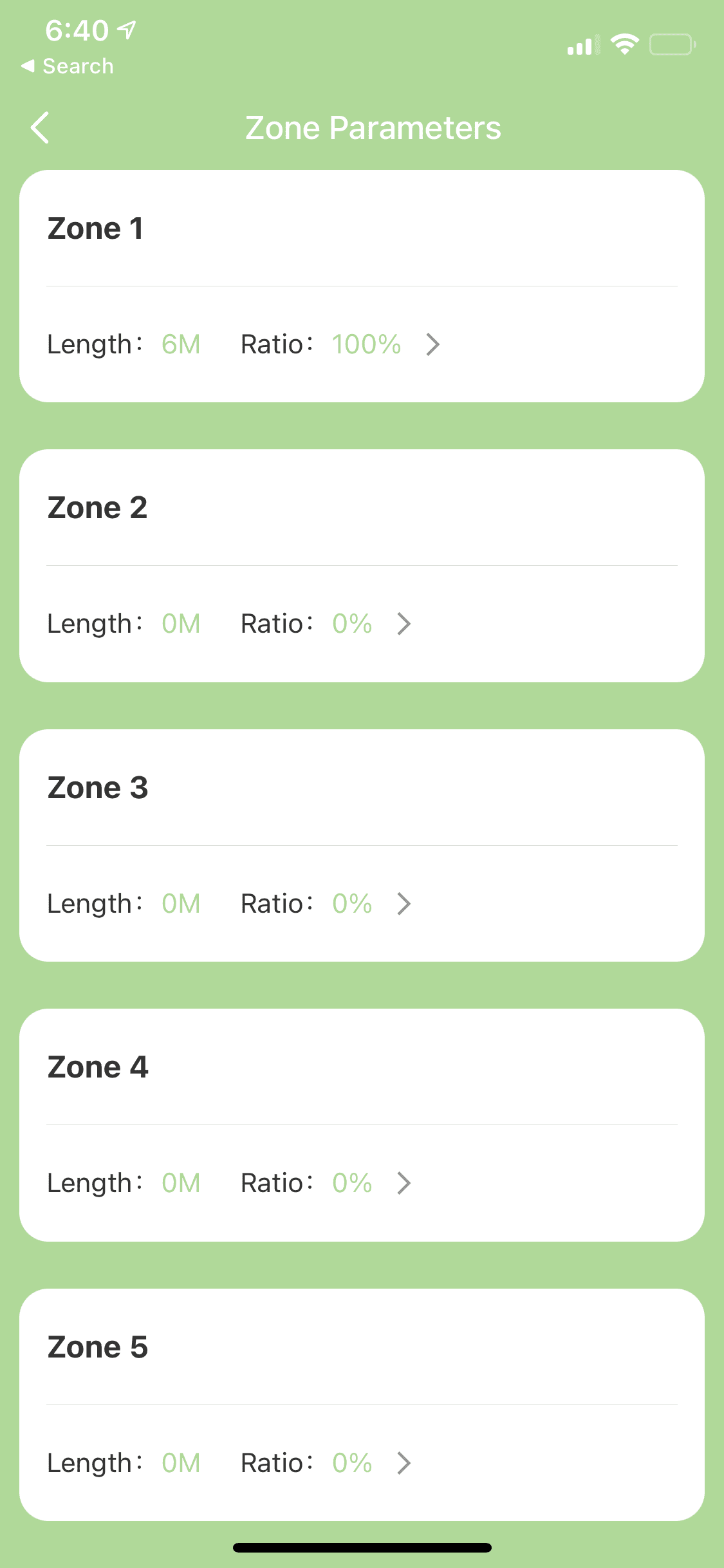This screenshot has width=724, height=1568.
Task: Tap Zone 4 ratio value 0%
Action: click(x=352, y=1183)
